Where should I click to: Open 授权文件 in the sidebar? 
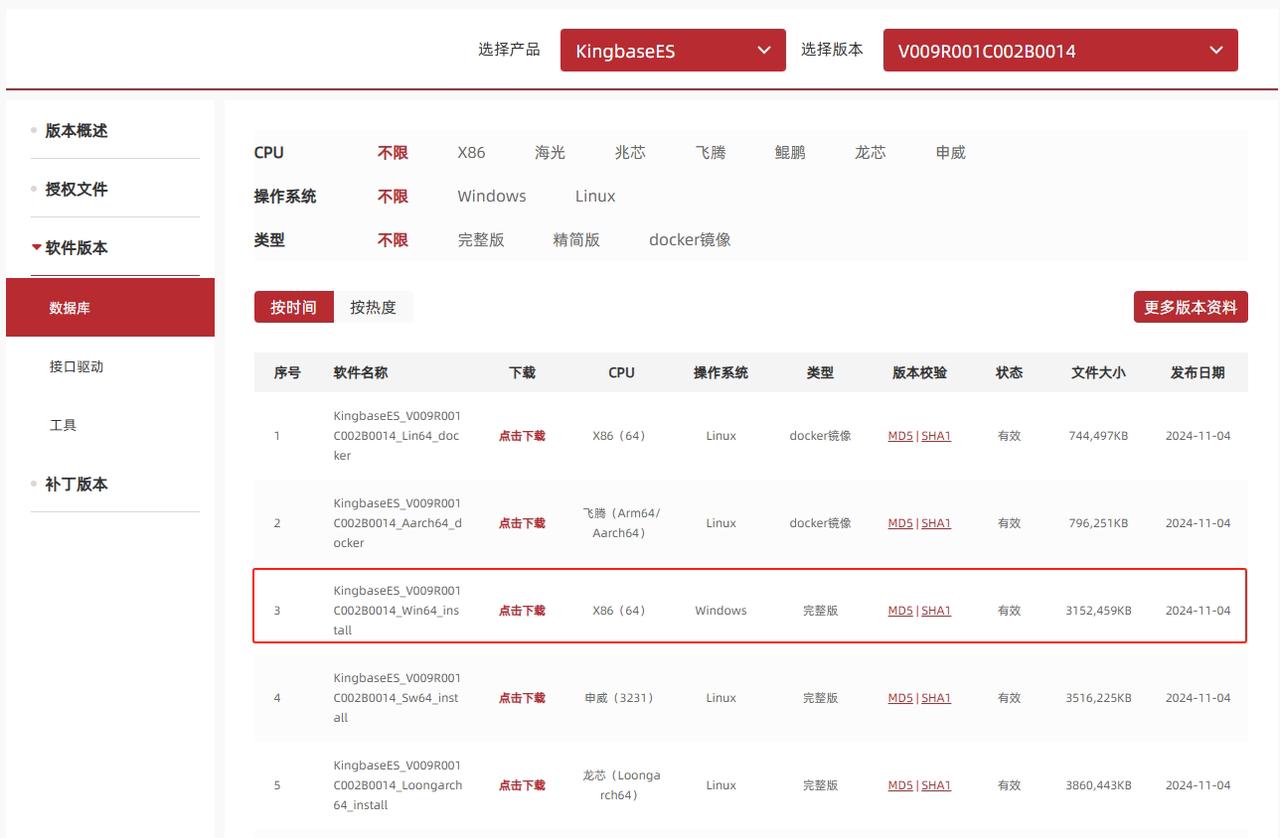76,189
